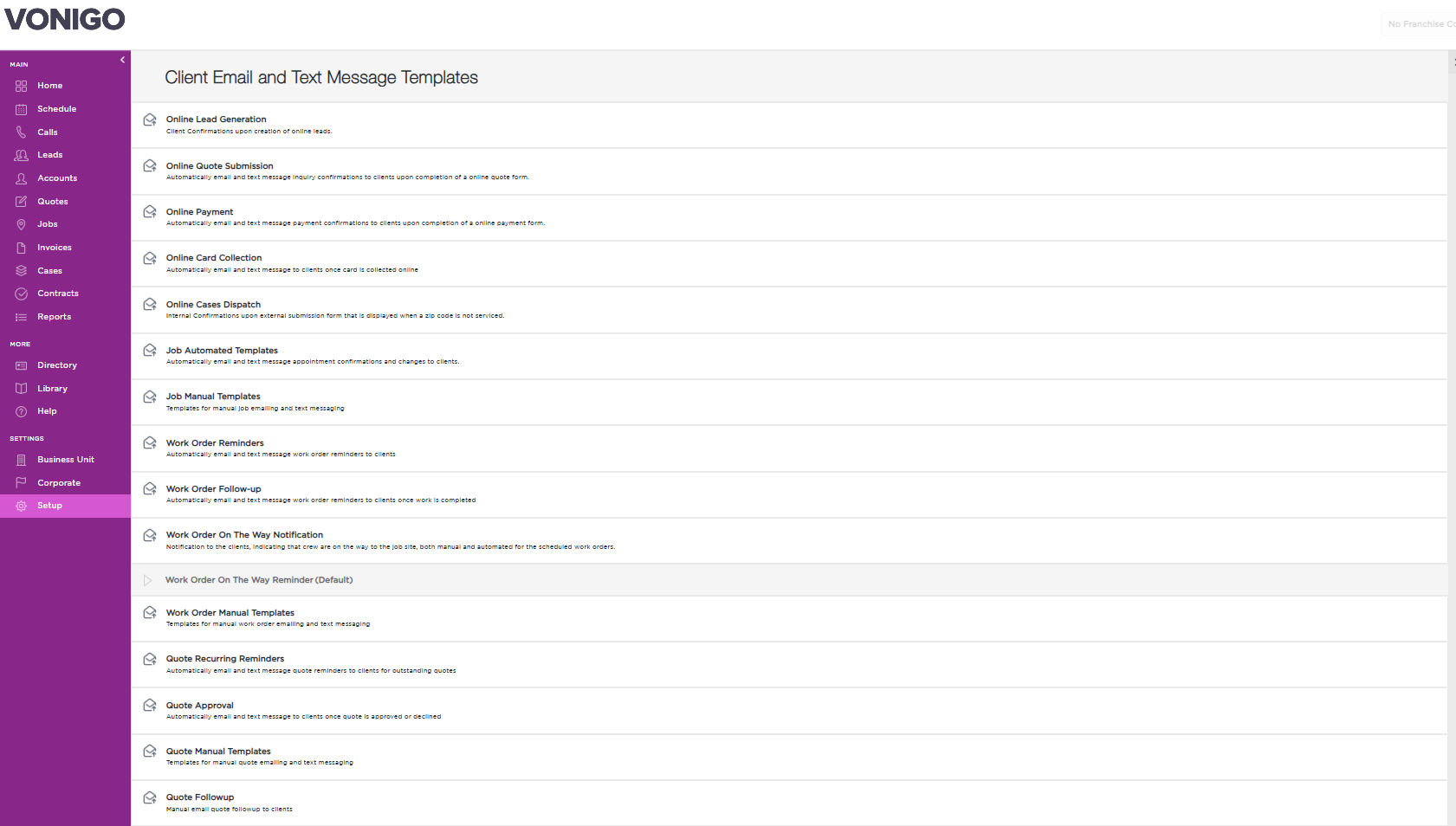Click the Library book icon
Viewport: 1456px width, 826px height.
[x=21, y=389]
